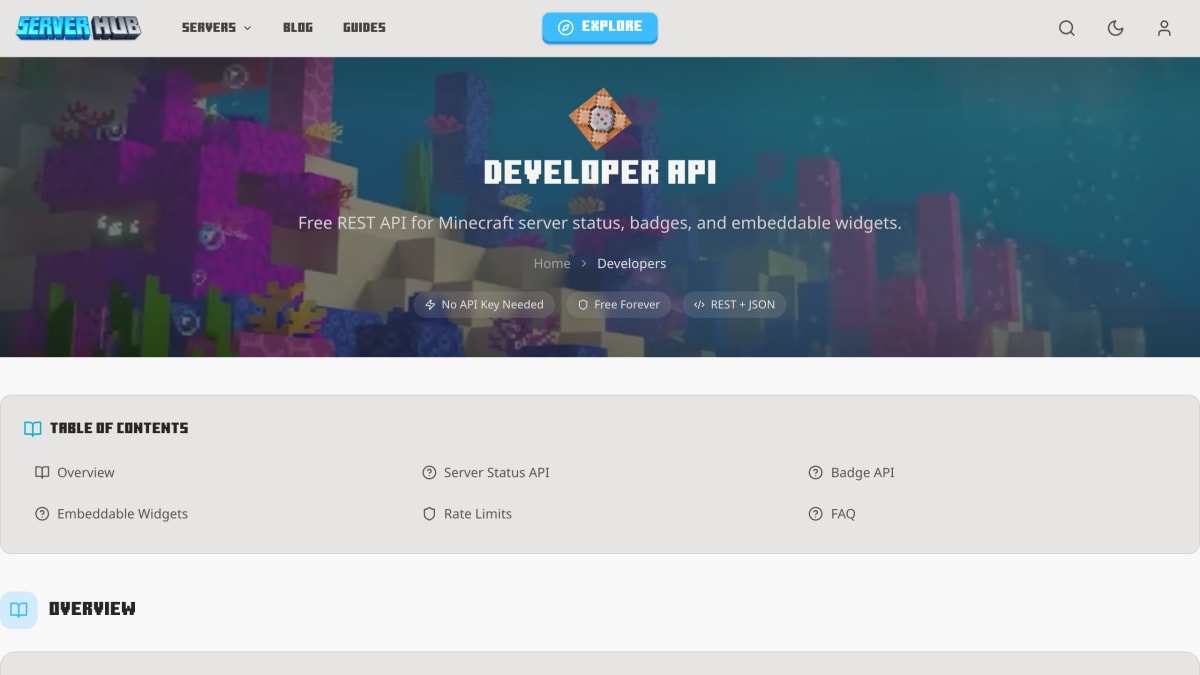Click the Developer API heading

pyautogui.click(x=600, y=172)
